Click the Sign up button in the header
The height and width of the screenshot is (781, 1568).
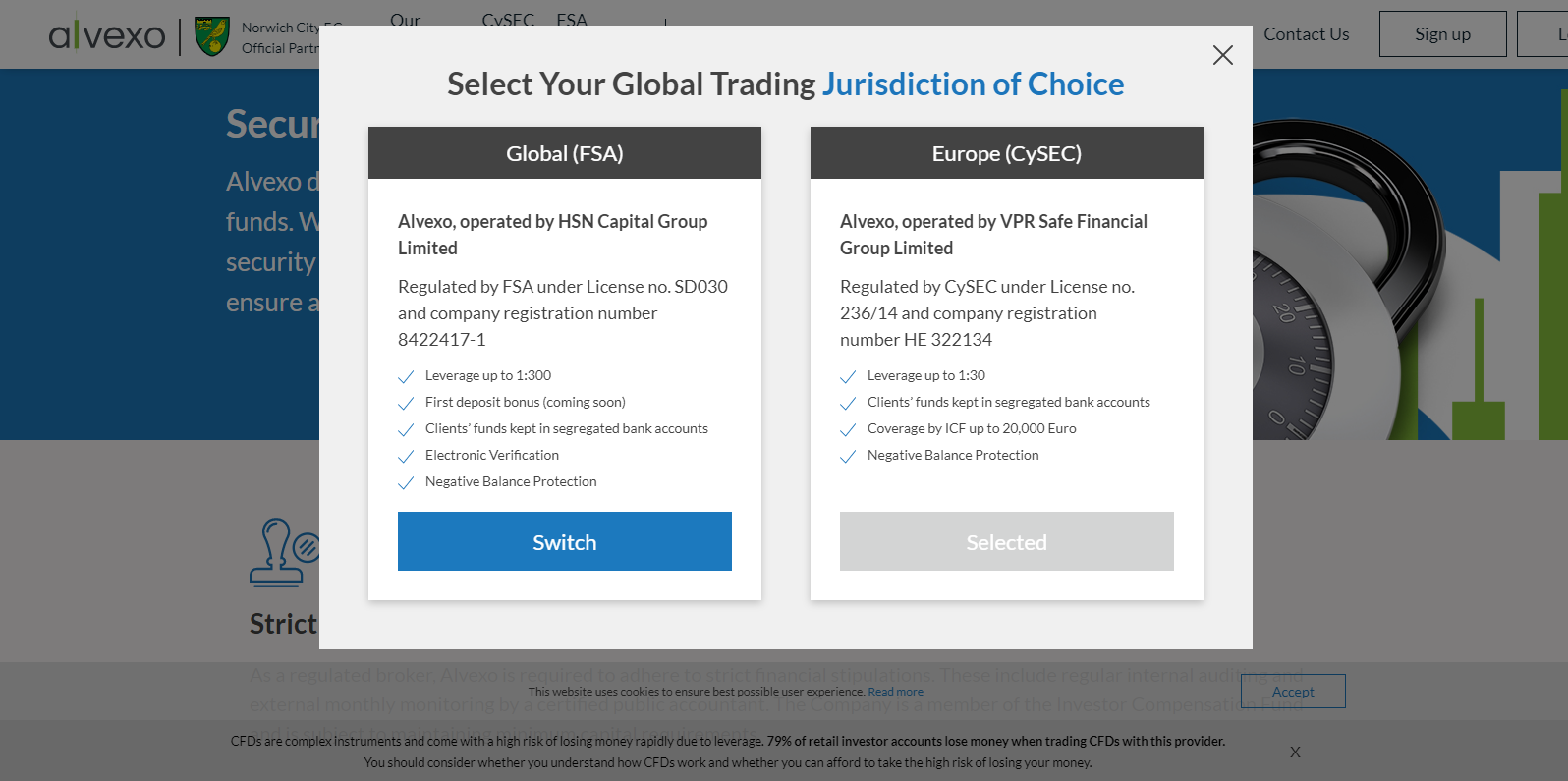coord(1442,33)
